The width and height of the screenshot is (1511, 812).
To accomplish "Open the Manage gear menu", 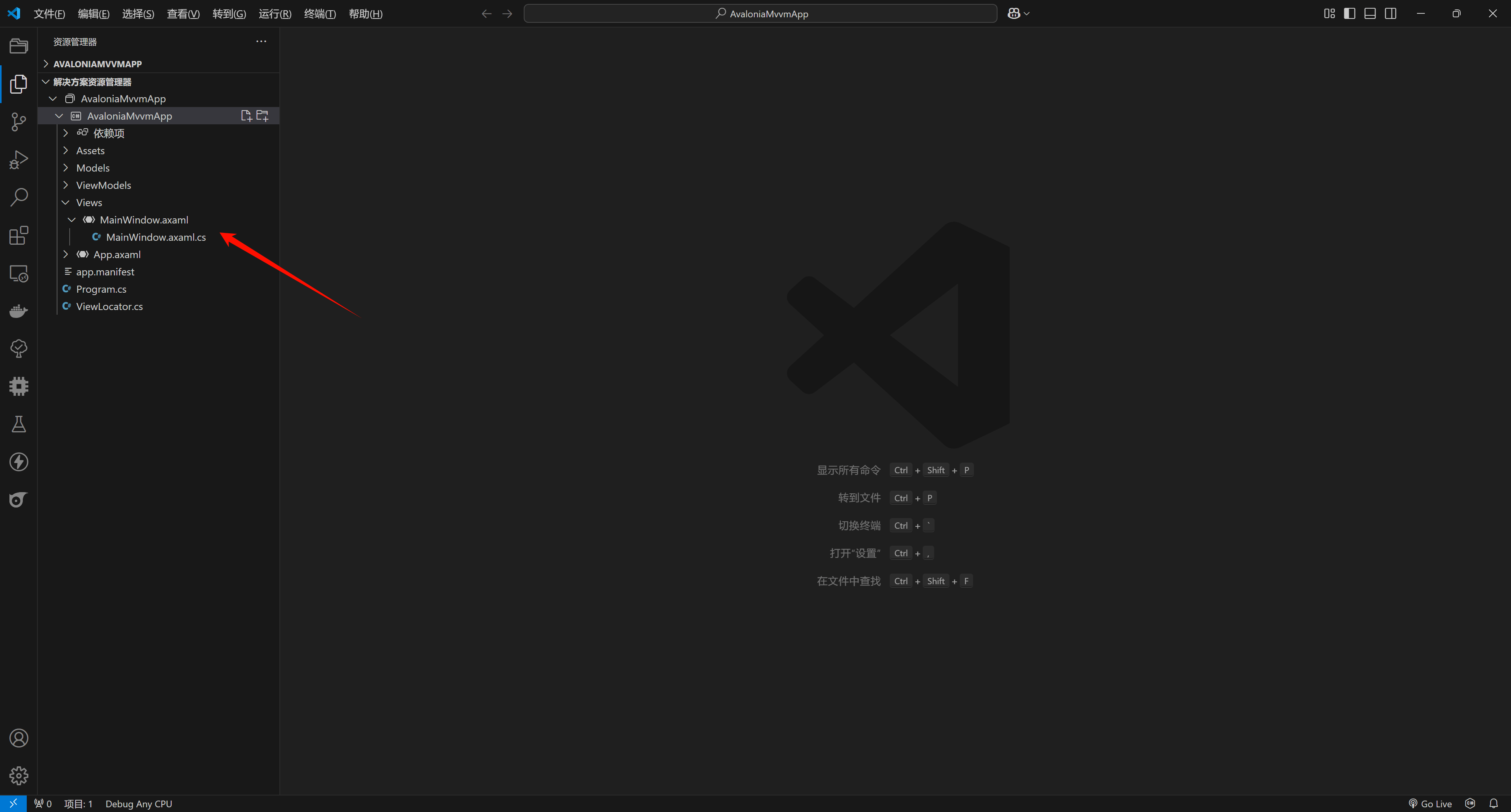I will pos(19,776).
